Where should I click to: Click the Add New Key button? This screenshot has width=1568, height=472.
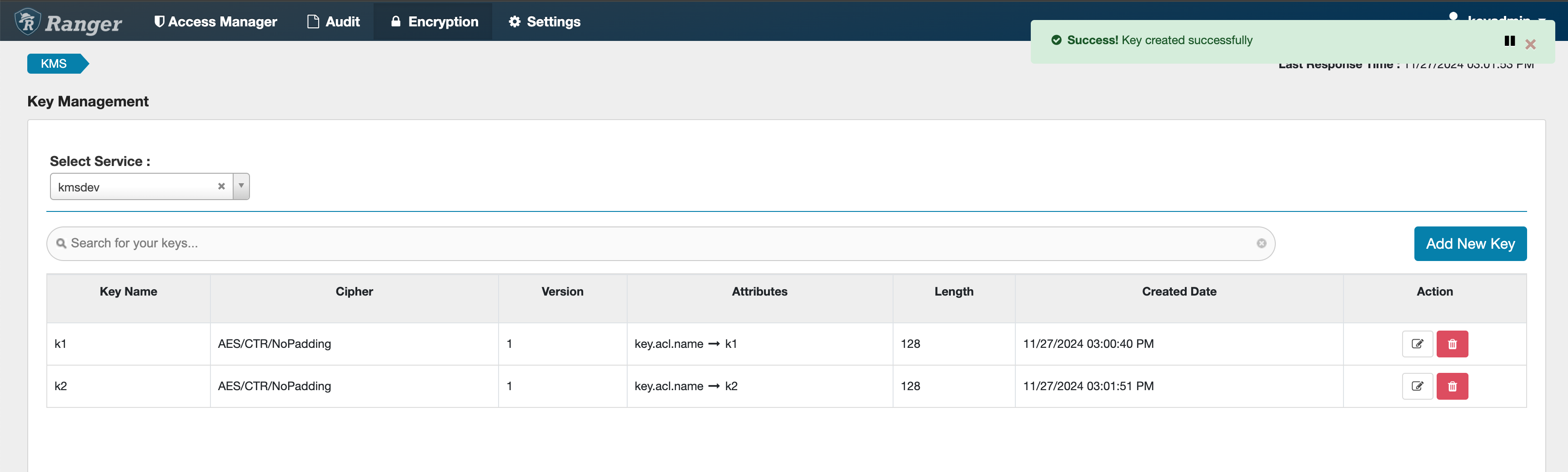pos(1469,244)
